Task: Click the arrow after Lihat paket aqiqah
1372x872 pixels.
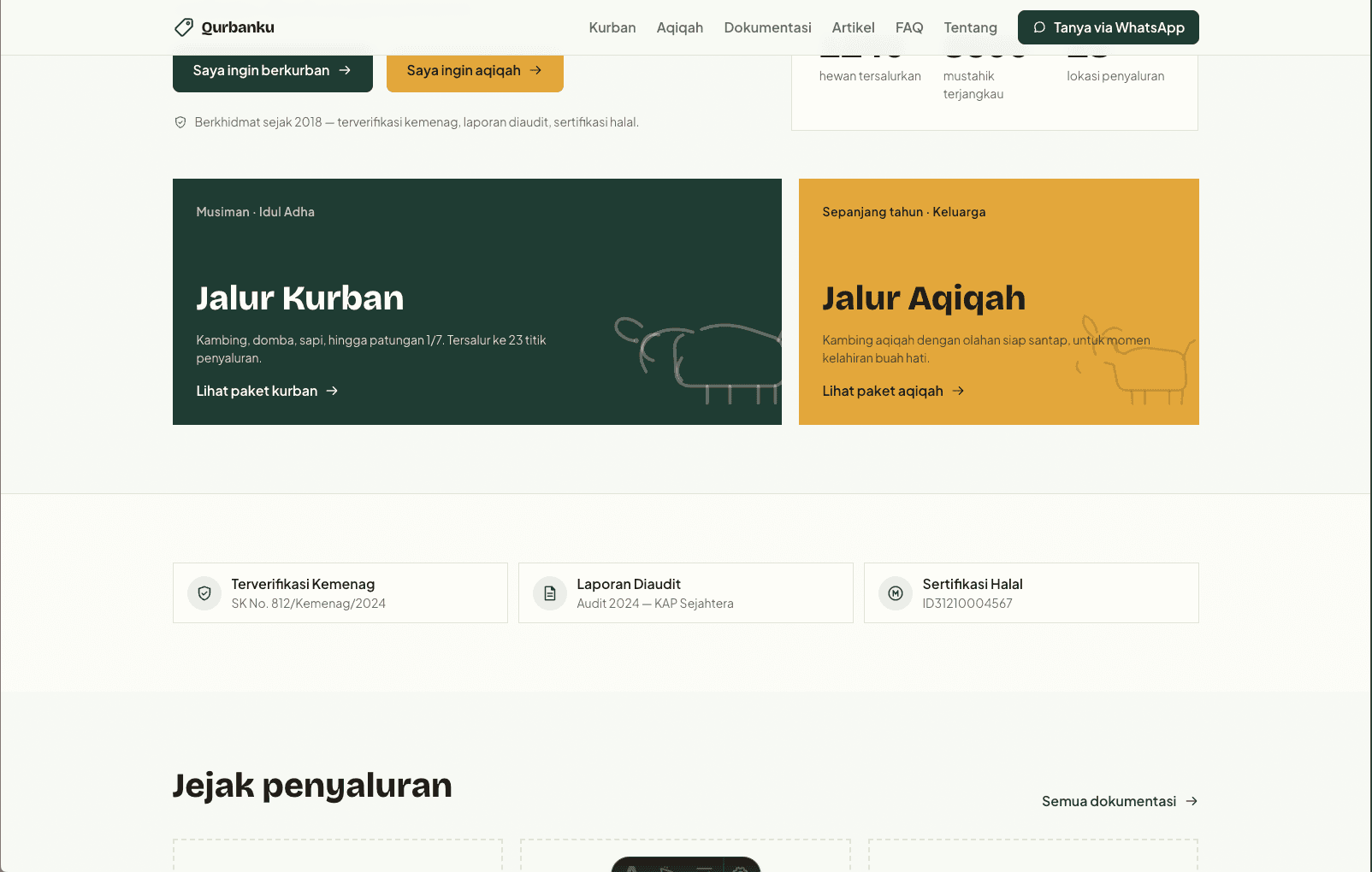Action: (x=958, y=391)
